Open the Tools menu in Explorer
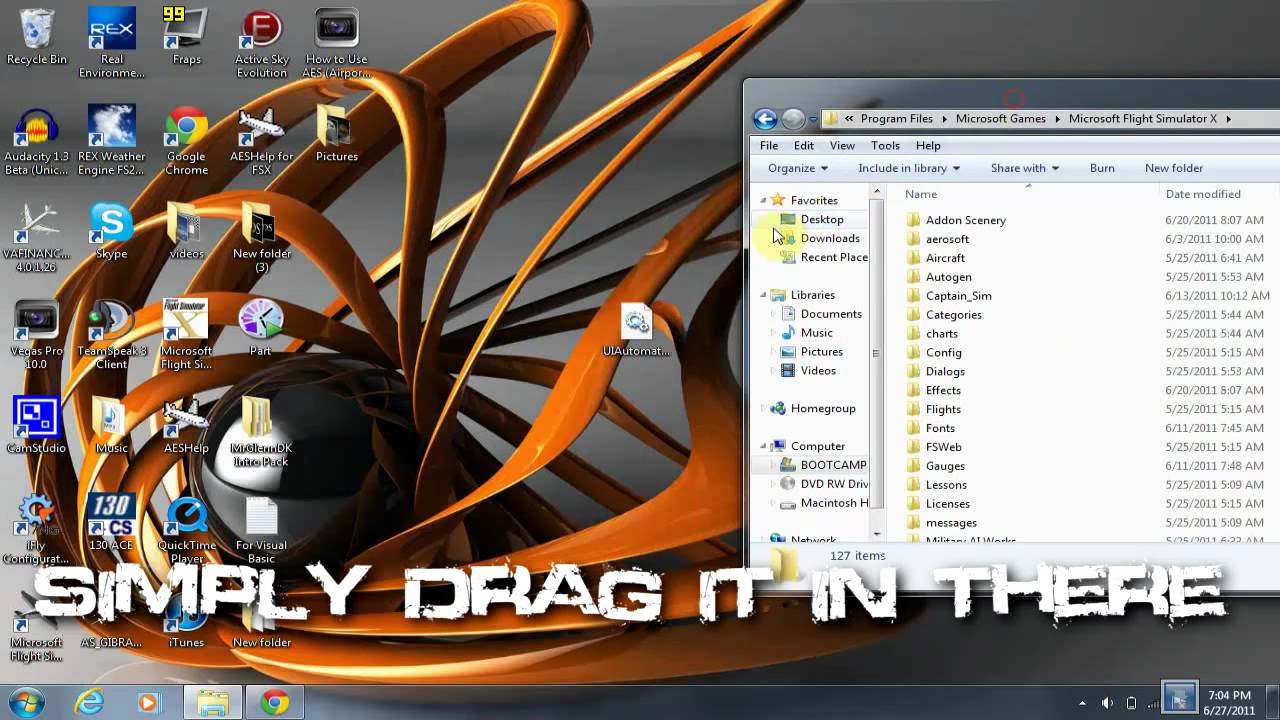1280x720 pixels. 885,146
